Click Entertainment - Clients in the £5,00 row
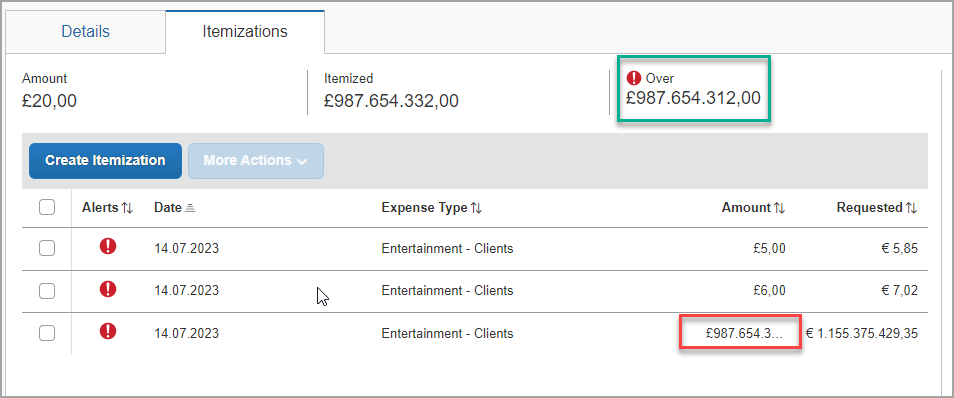 pyautogui.click(x=447, y=248)
